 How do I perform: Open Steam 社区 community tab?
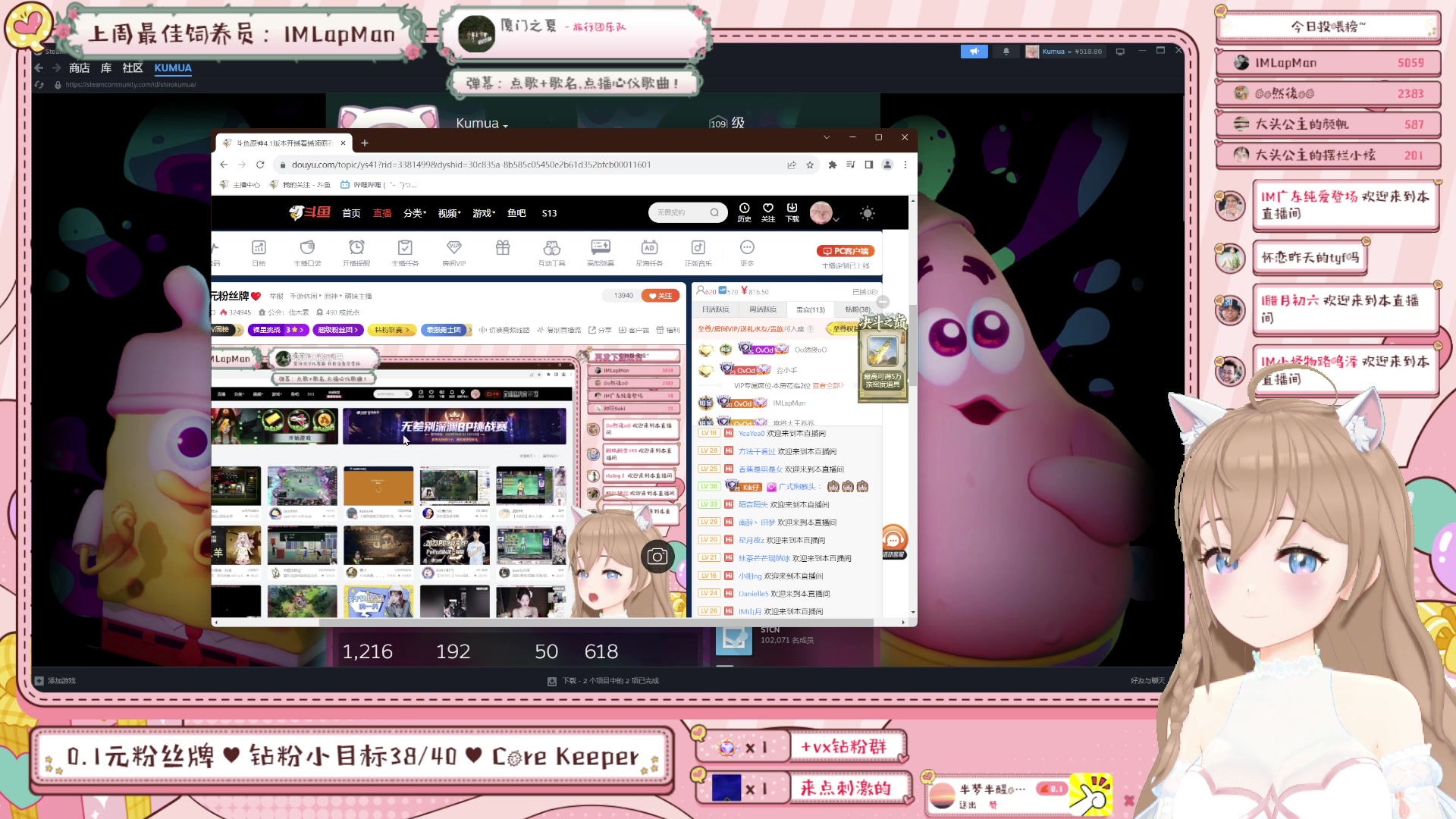tap(133, 68)
